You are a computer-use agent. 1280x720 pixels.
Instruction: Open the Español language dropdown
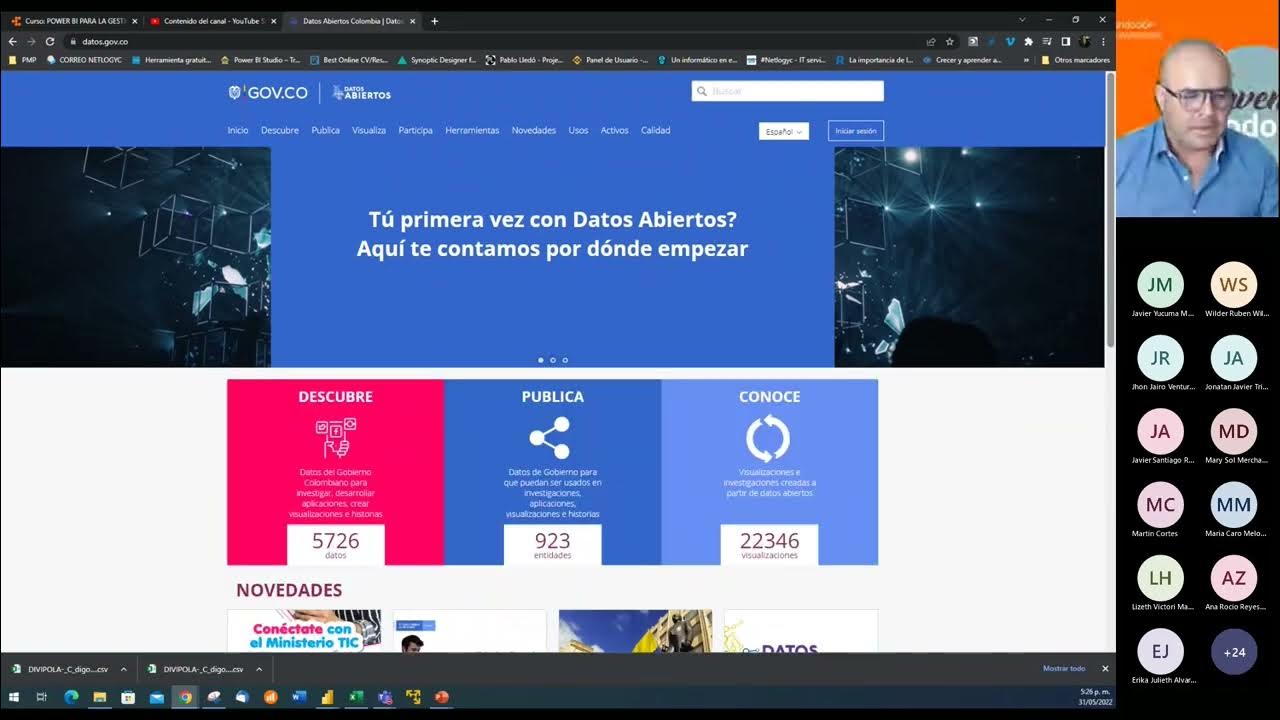[784, 131]
